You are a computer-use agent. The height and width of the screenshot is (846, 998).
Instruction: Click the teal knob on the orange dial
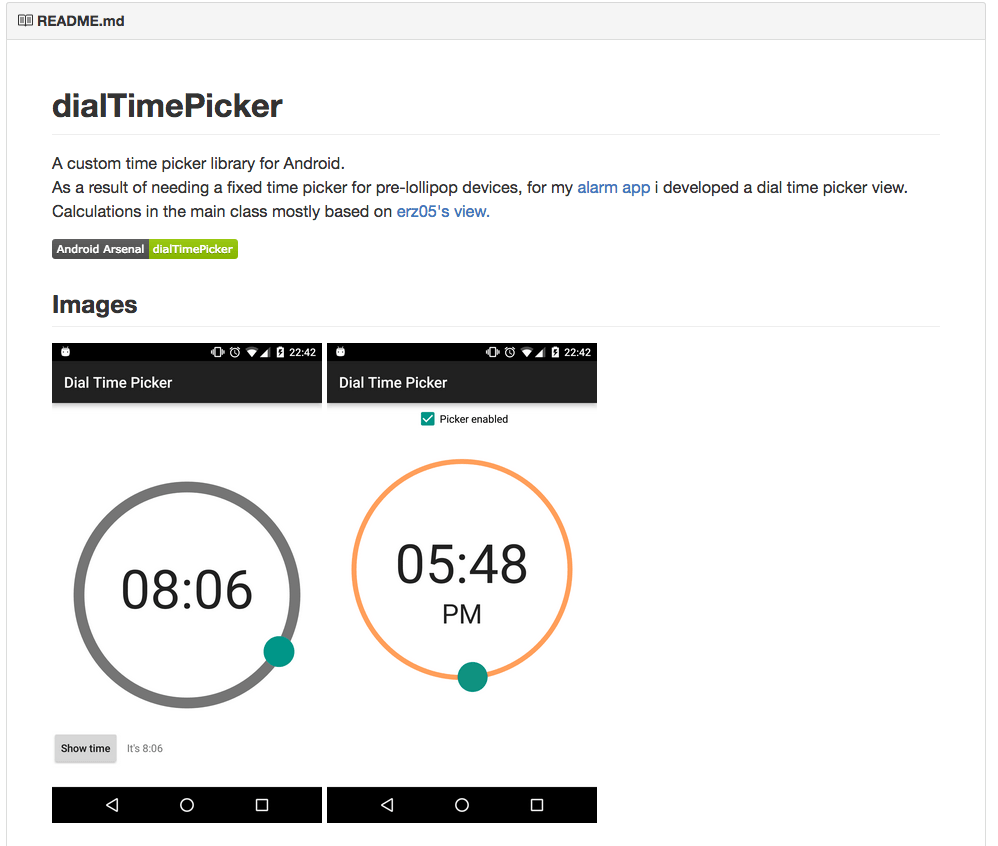click(x=472, y=677)
